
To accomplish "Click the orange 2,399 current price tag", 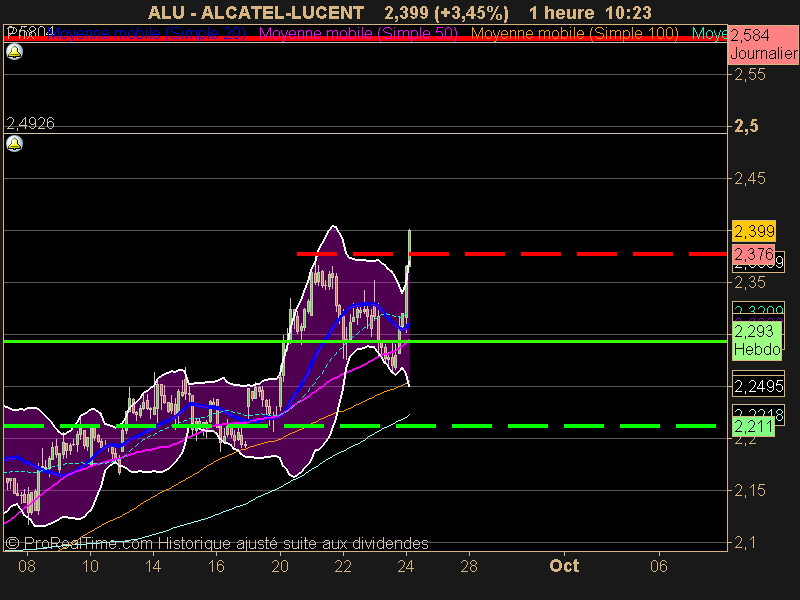I will click(754, 231).
